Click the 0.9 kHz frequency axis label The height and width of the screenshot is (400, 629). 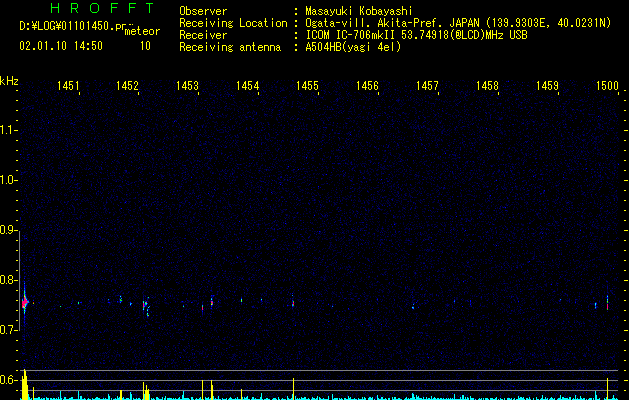click(x=8, y=230)
